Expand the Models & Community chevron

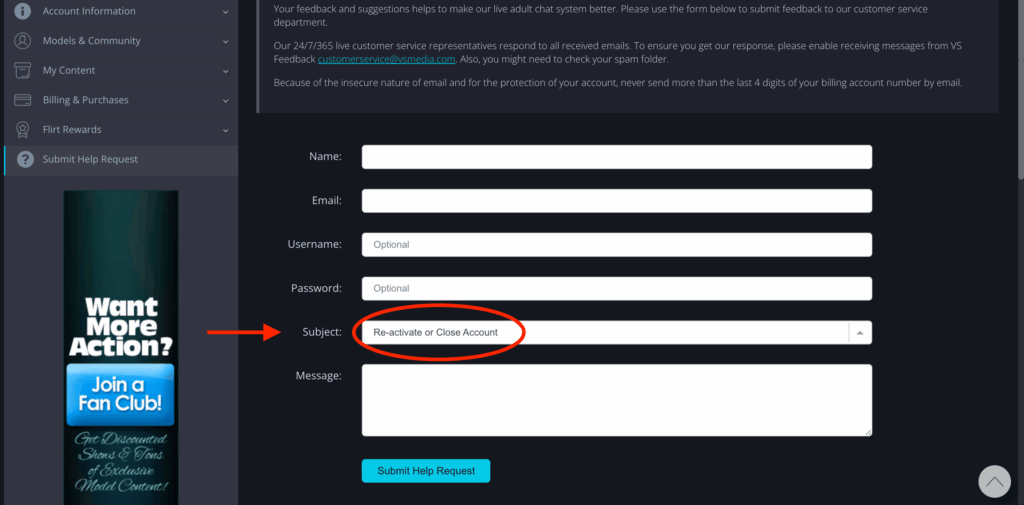[225, 42]
